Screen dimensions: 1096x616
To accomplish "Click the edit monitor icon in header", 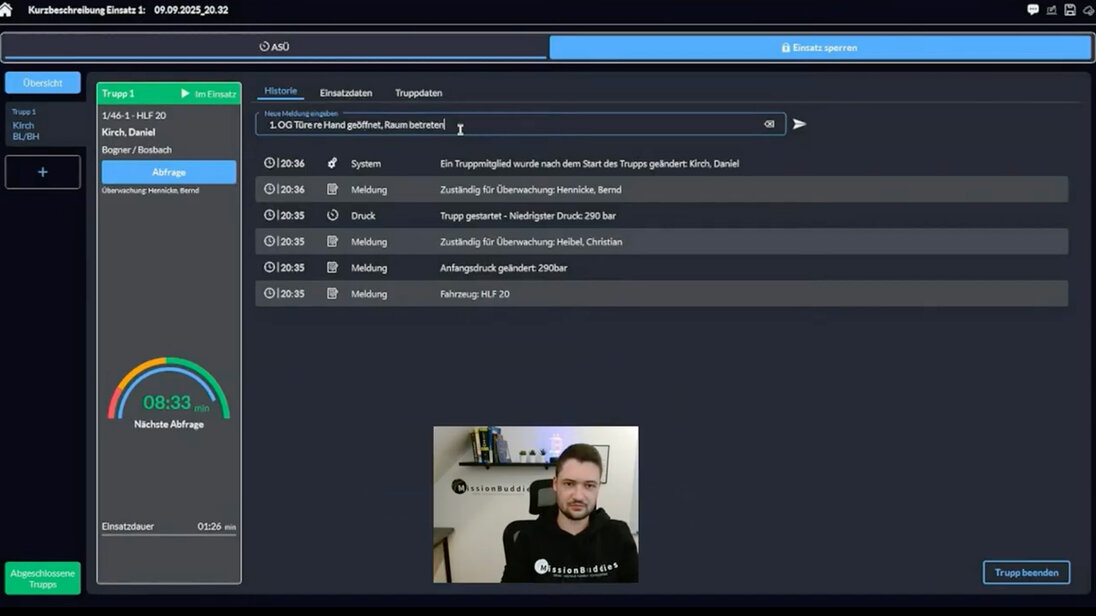I will pos(1052,10).
